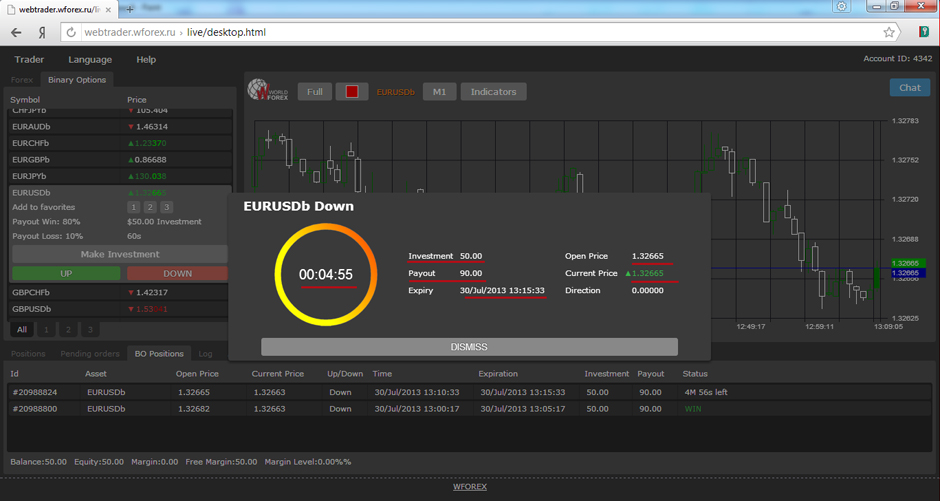940x501 pixels.
Task: Open the Language menu
Action: point(90,59)
